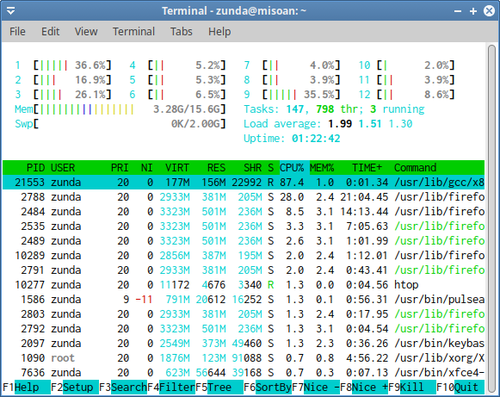This screenshot has height=397, width=500.
Task: Click CPU 3 meter showing 26.1%
Action: [63, 95]
